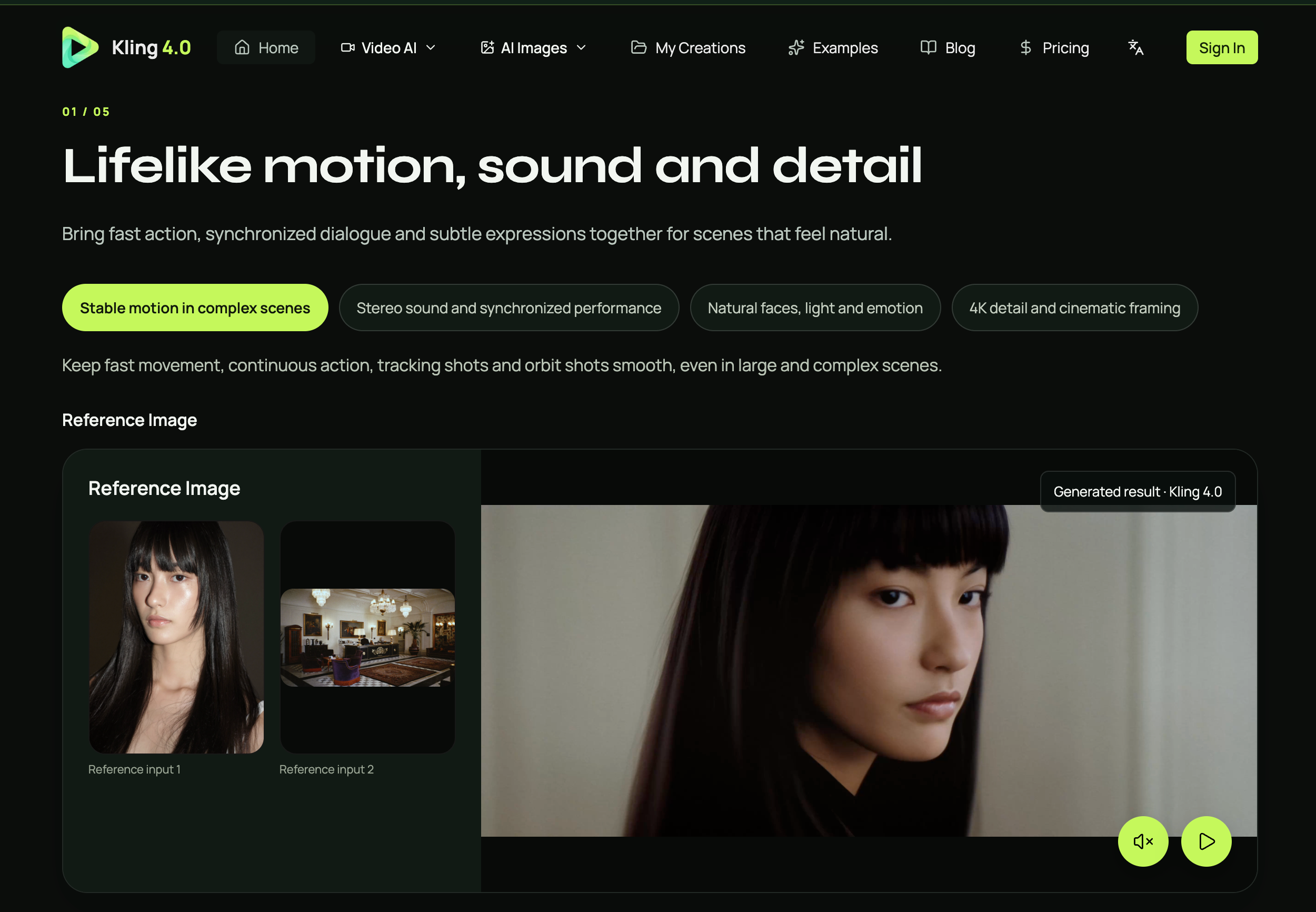This screenshot has width=1316, height=912.
Task: Click the 'Generated result · Kling 4.0' label
Action: [1137, 491]
